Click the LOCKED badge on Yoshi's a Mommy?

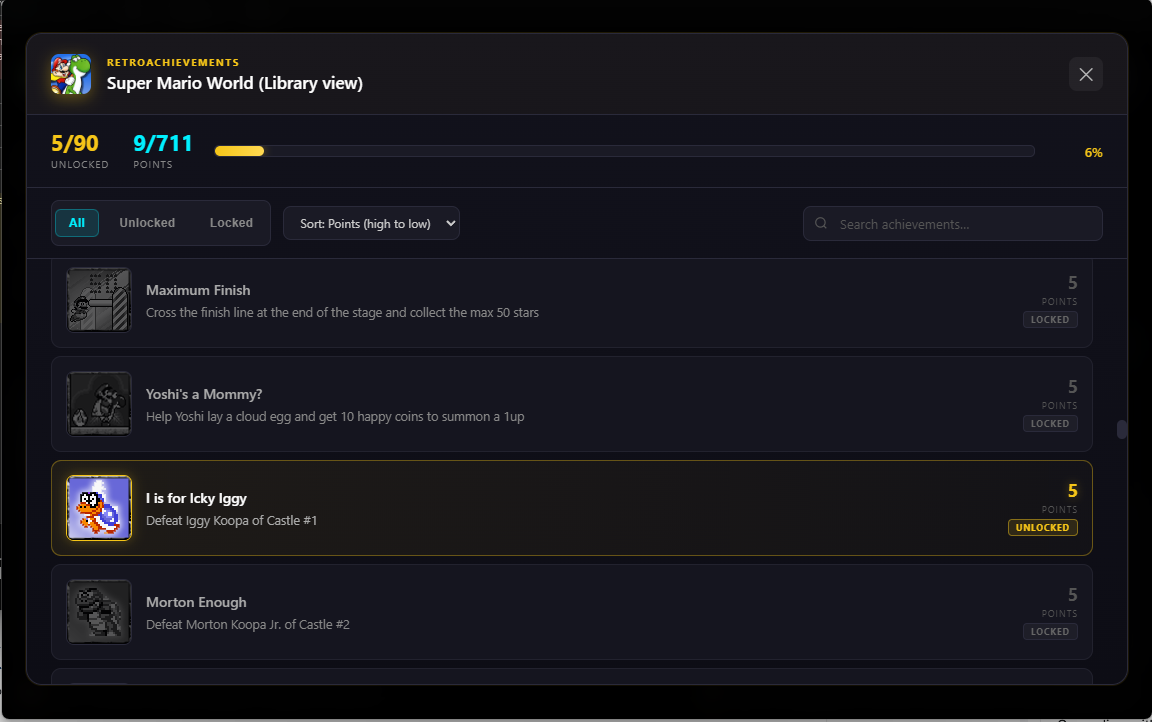coord(1050,424)
